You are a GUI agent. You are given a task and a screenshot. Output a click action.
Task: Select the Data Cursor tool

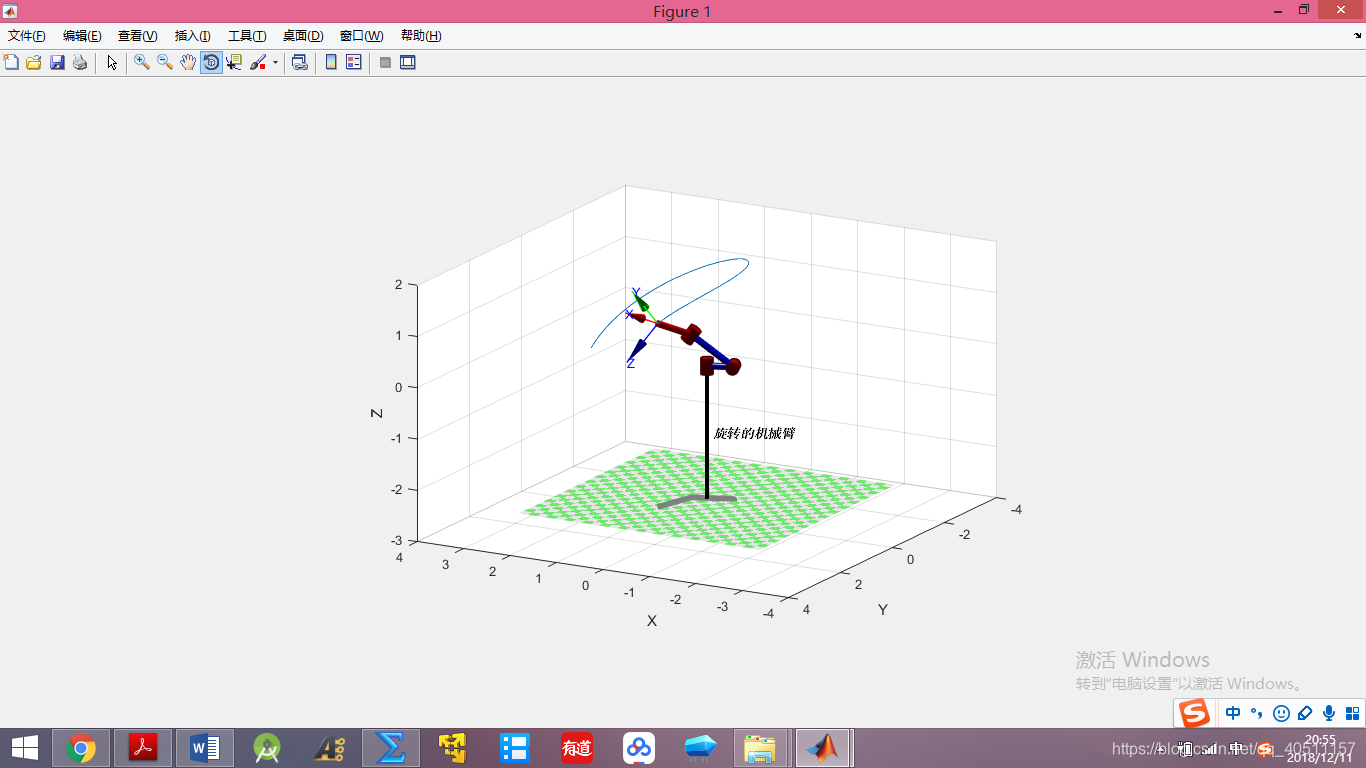[234, 62]
